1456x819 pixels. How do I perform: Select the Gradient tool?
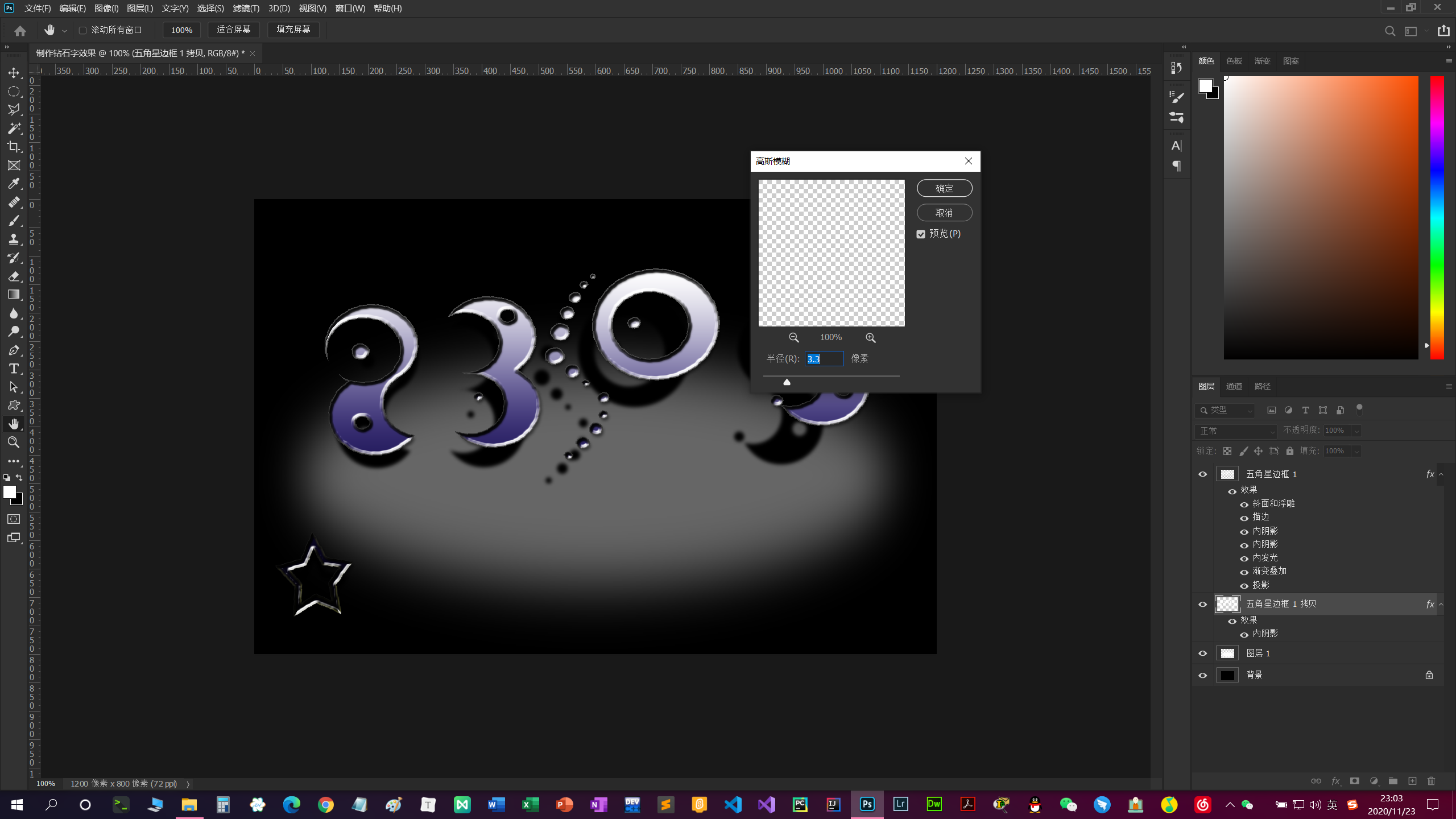pyautogui.click(x=14, y=295)
